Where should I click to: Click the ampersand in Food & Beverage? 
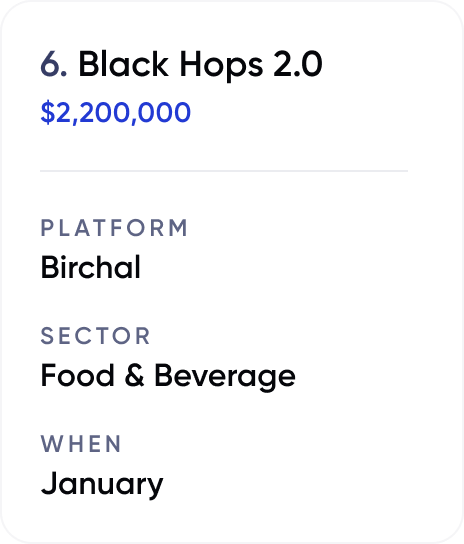click(x=134, y=375)
